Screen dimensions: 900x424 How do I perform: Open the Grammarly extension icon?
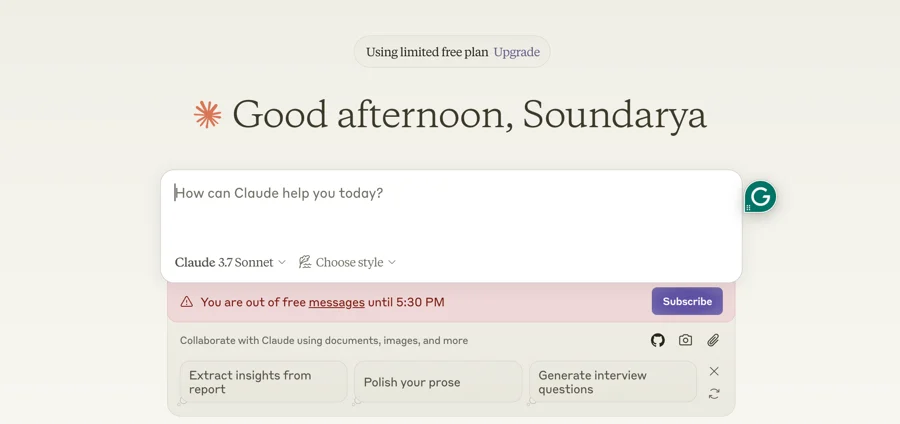[760, 197]
